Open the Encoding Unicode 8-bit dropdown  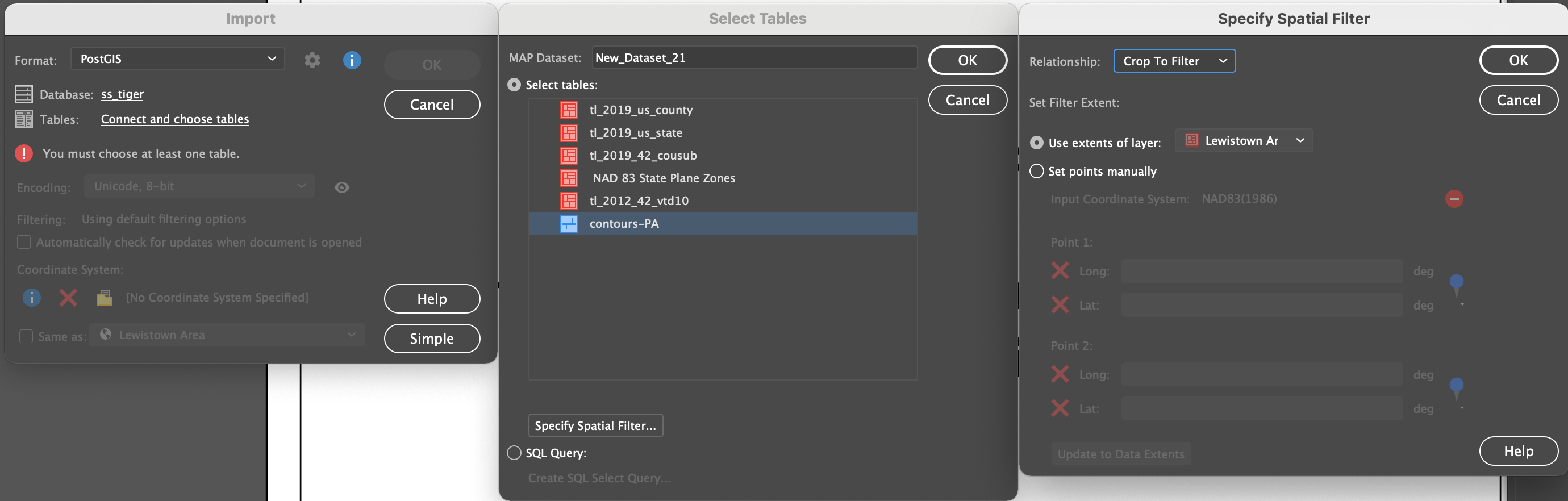pyautogui.click(x=199, y=186)
